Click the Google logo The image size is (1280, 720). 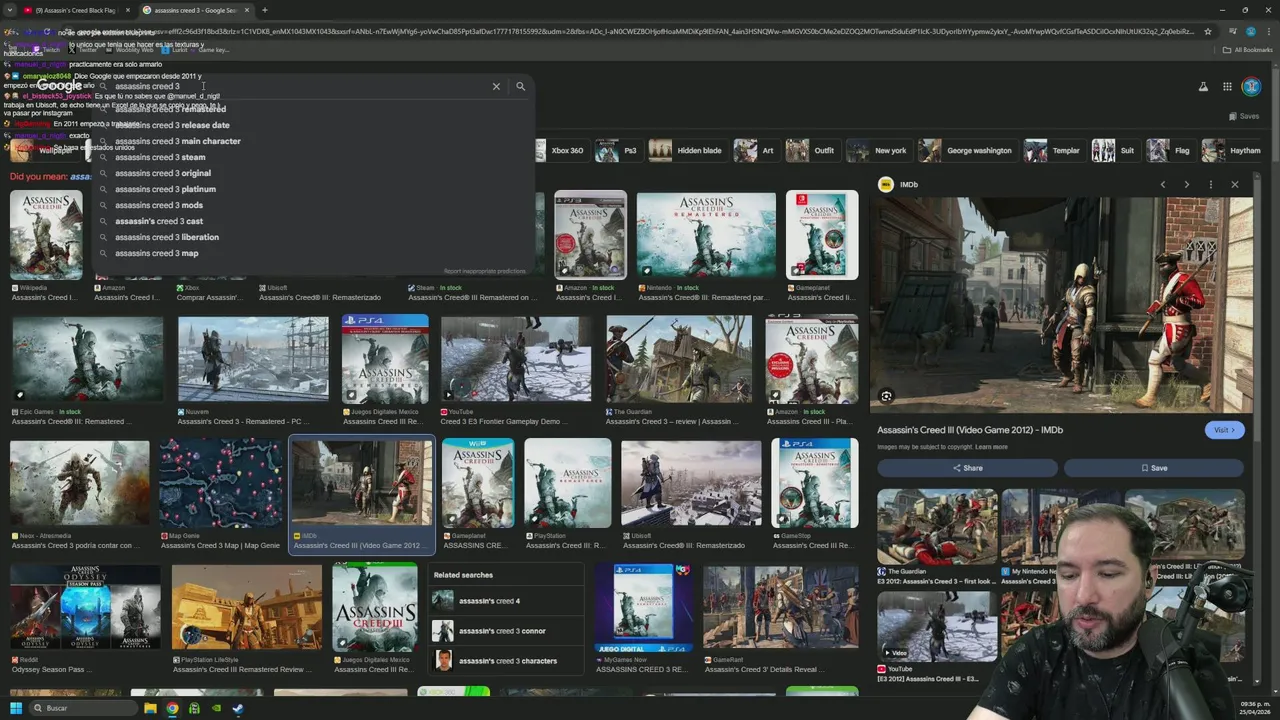(x=60, y=86)
